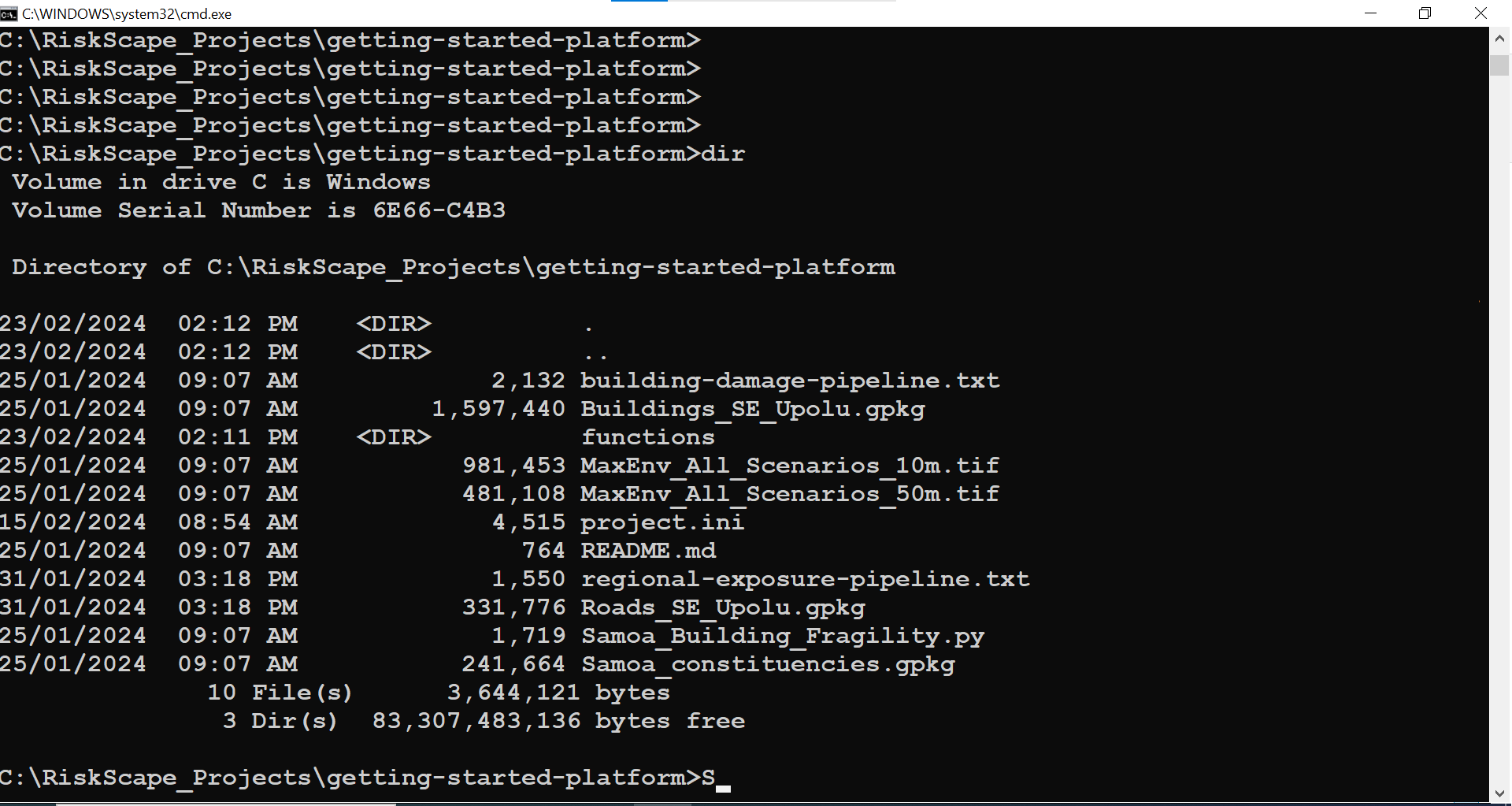Click the file size 241,664

[514, 664]
